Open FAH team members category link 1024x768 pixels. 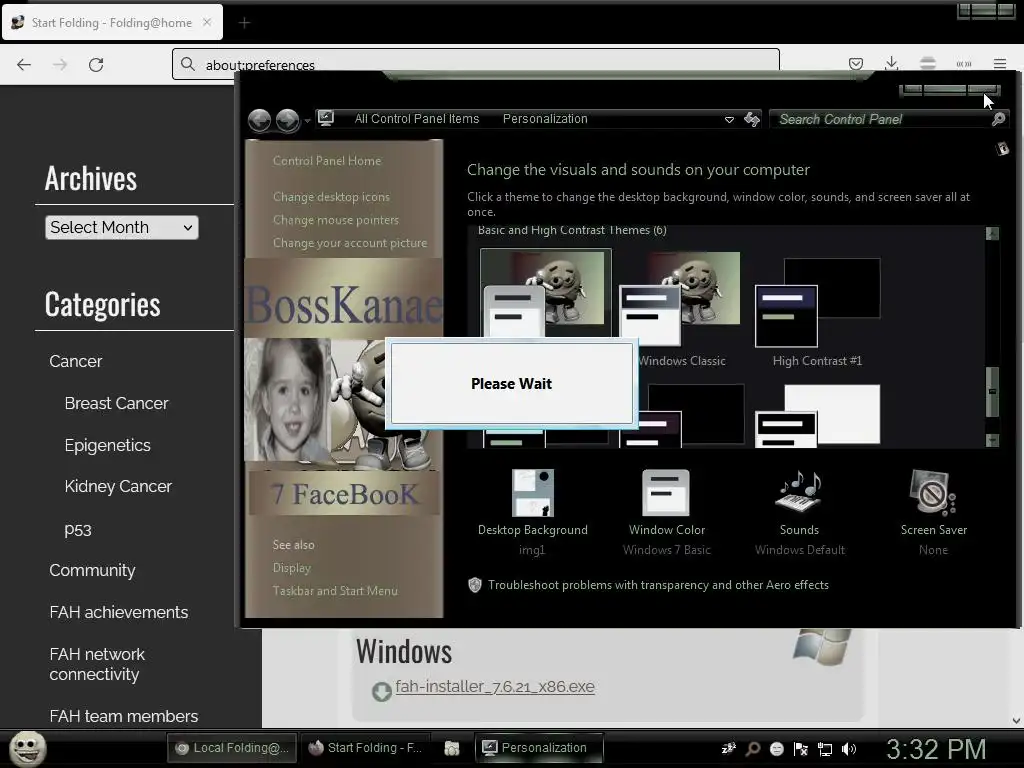pos(123,716)
